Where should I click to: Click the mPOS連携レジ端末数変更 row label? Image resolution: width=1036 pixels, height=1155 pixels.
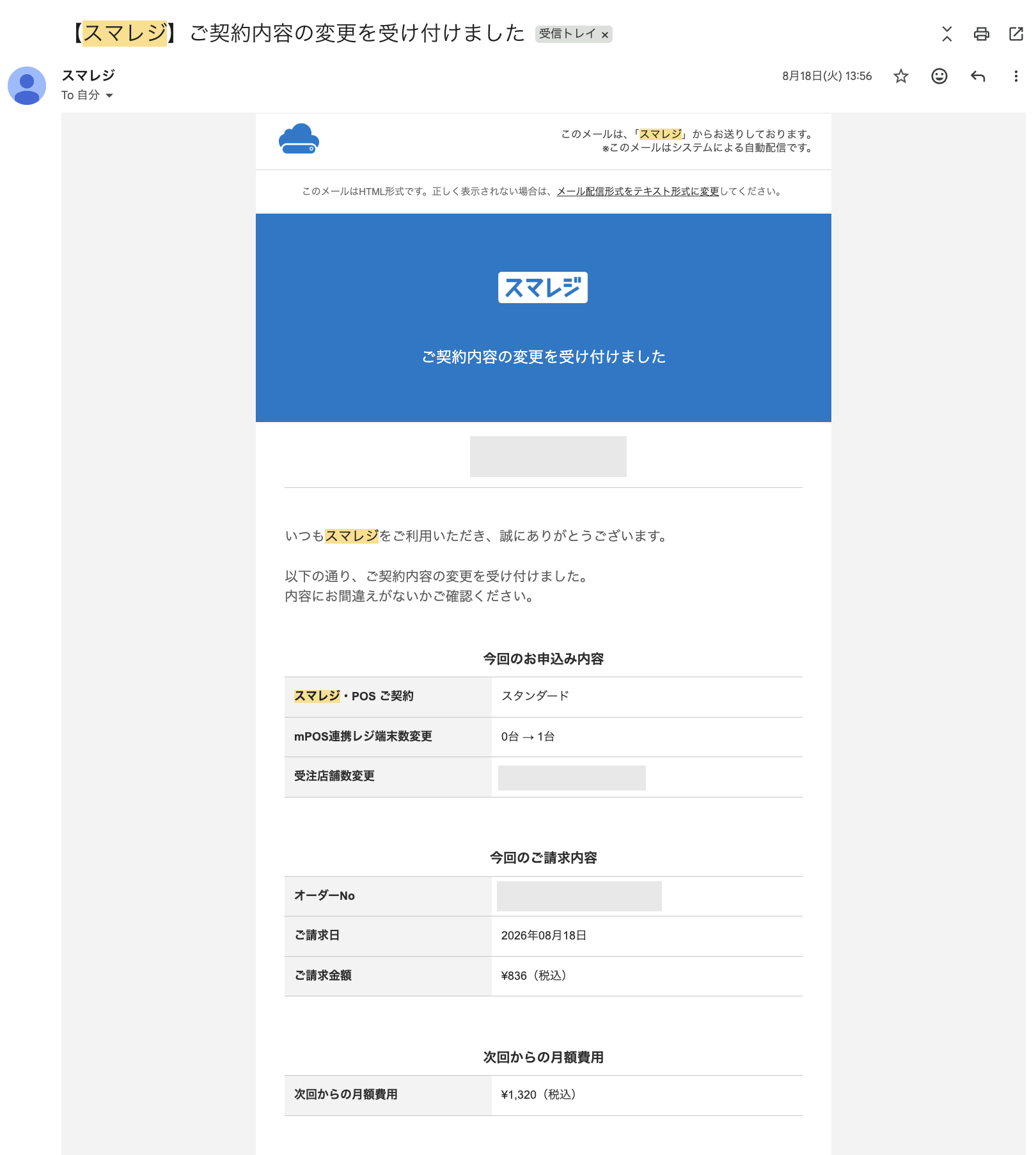[x=363, y=736]
